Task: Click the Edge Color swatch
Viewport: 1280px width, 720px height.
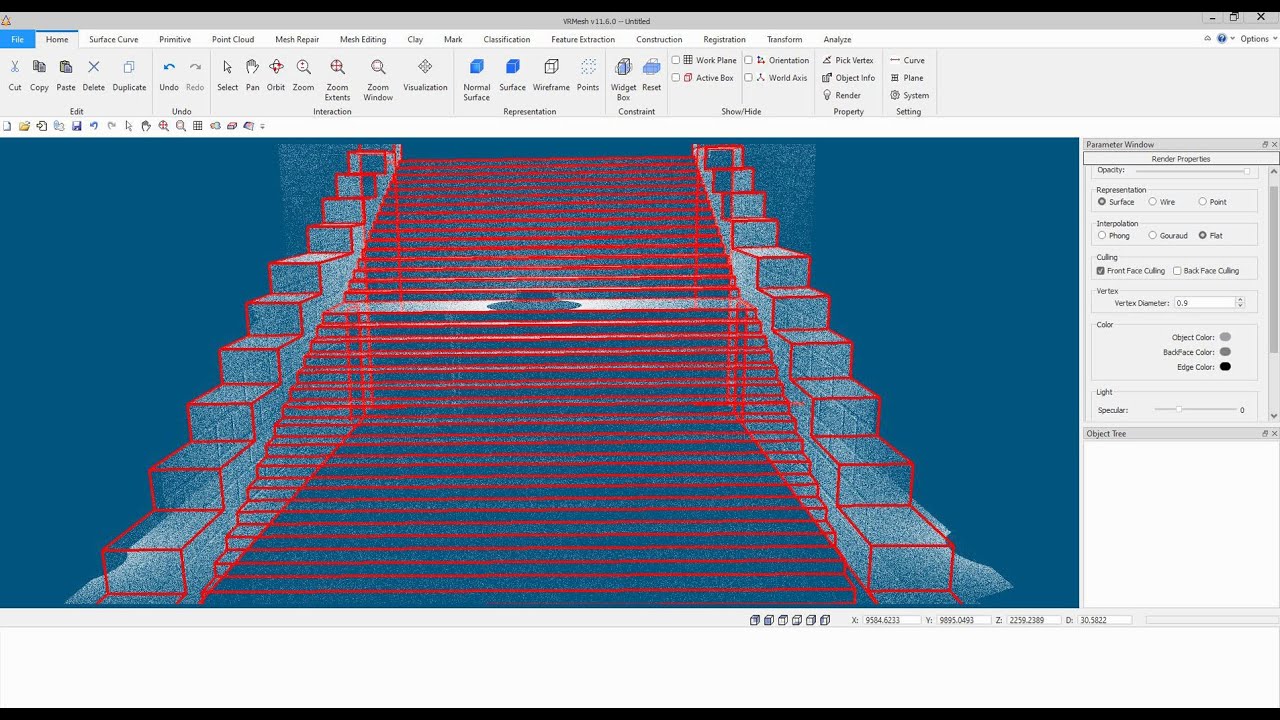Action: point(1225,367)
